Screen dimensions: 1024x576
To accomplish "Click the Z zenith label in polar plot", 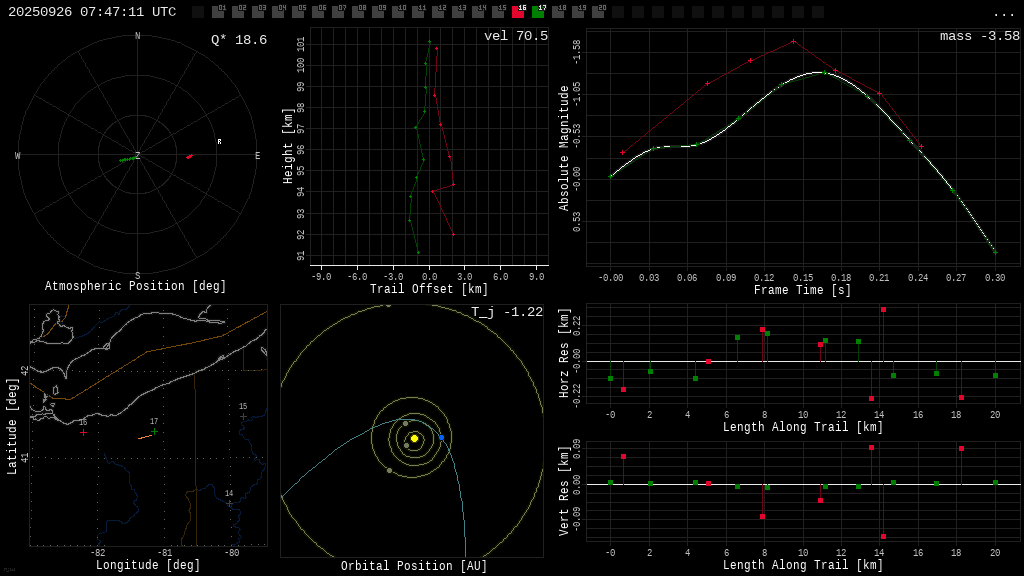I will point(137,155).
